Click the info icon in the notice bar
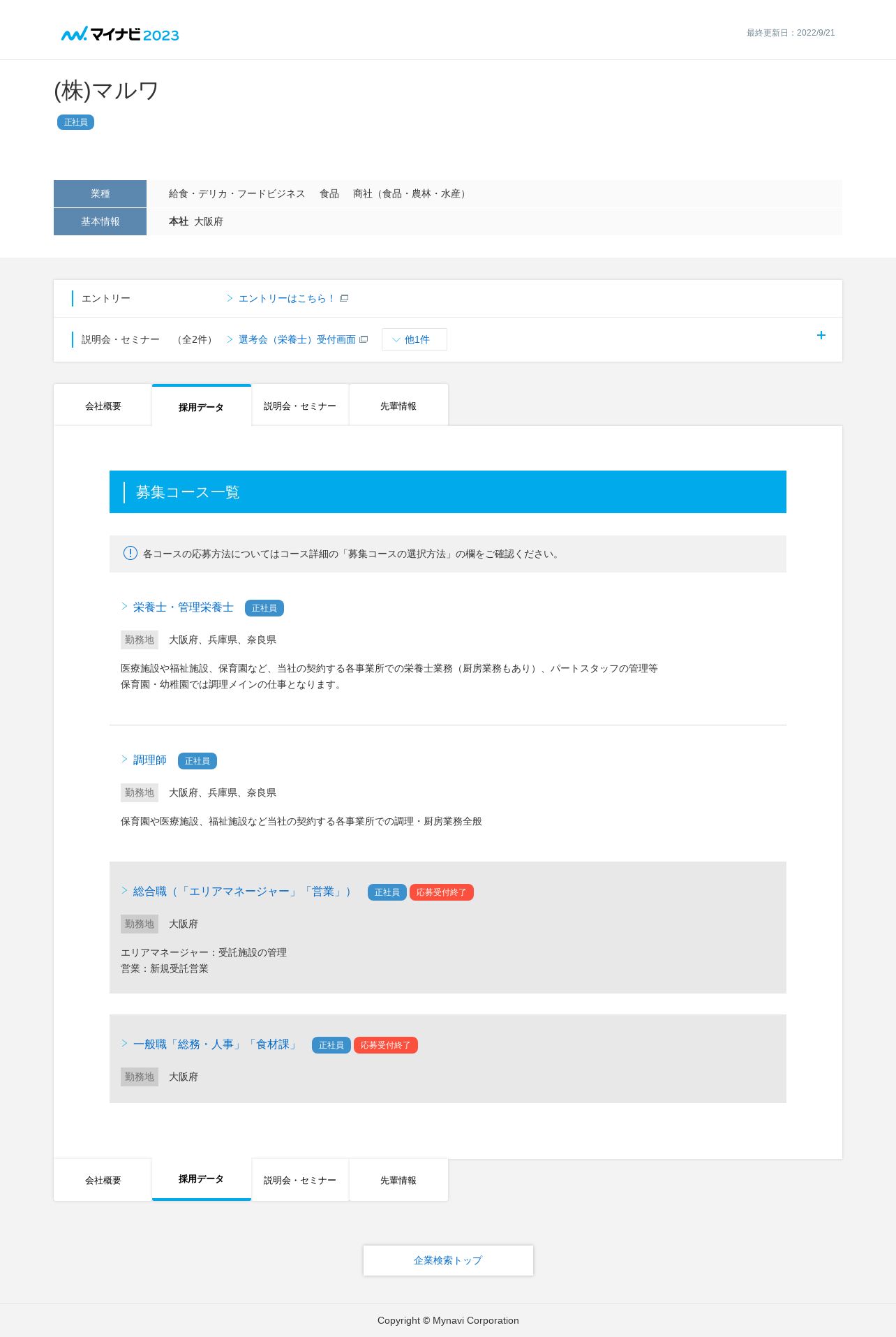The width and height of the screenshot is (896, 1337). pyautogui.click(x=130, y=553)
